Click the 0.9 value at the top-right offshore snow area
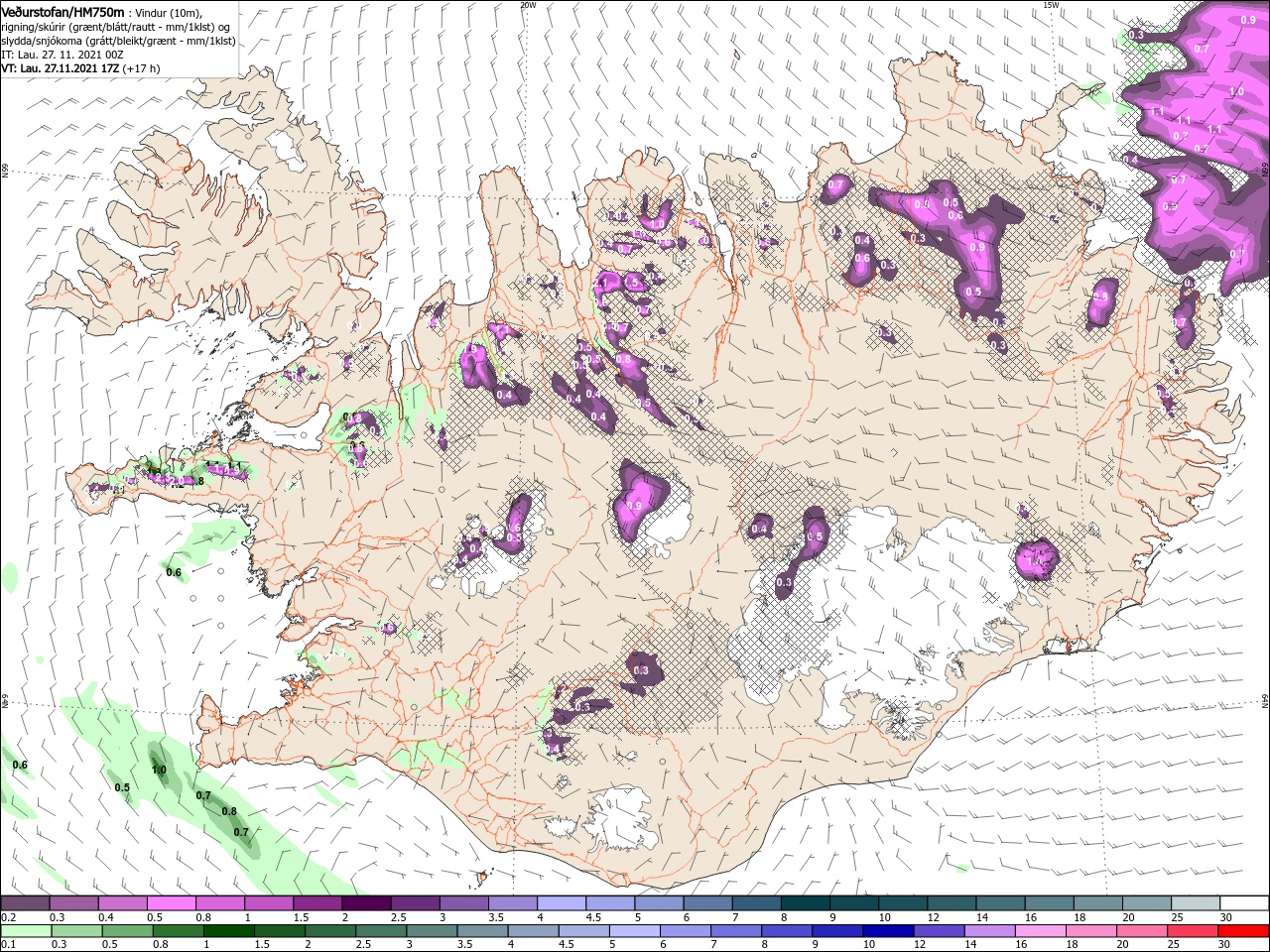This screenshot has height=952, width=1270. 1248,20
